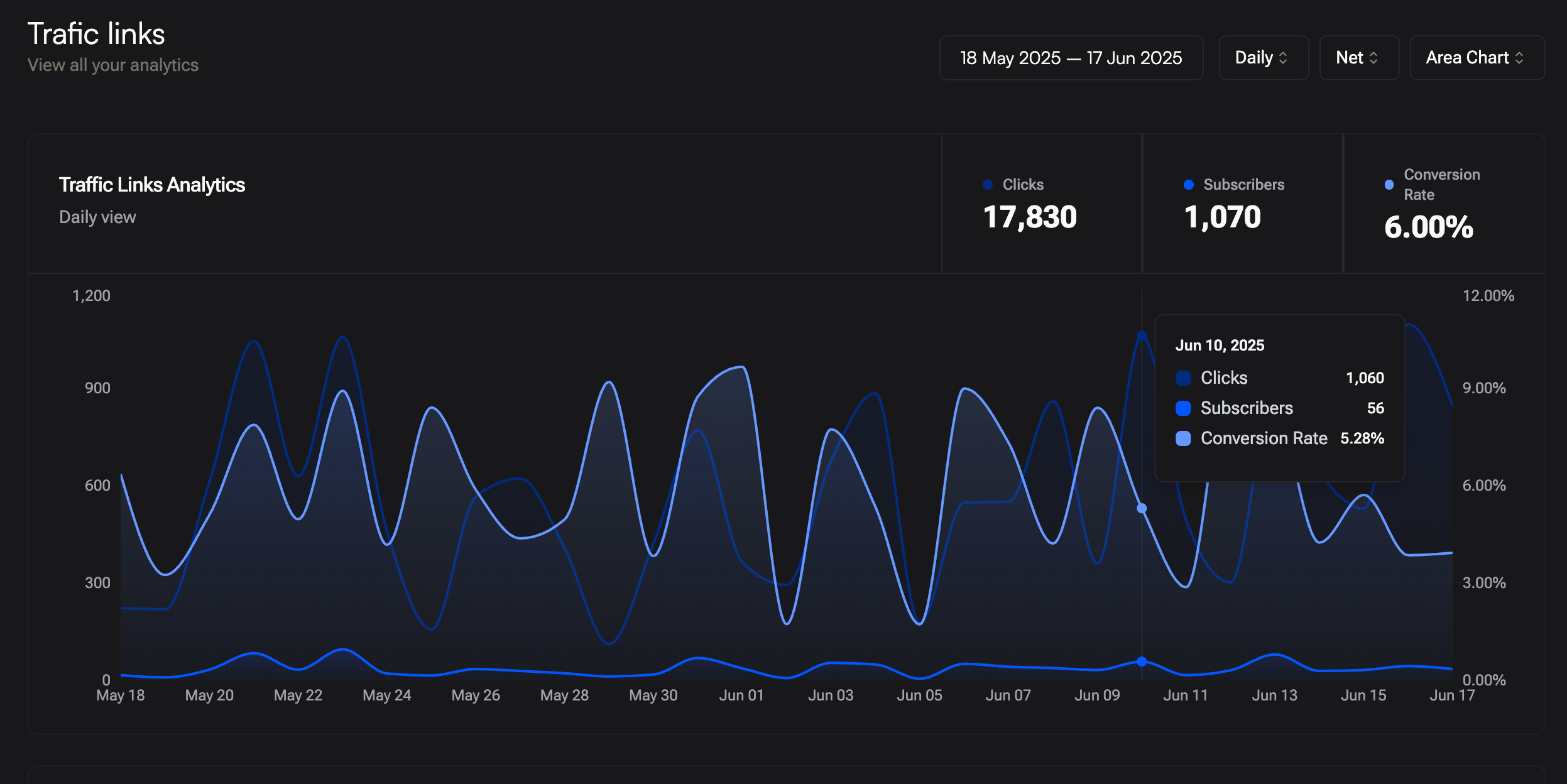Click the chevron icon on Daily selector
The image size is (1567, 784).
click(x=1284, y=58)
